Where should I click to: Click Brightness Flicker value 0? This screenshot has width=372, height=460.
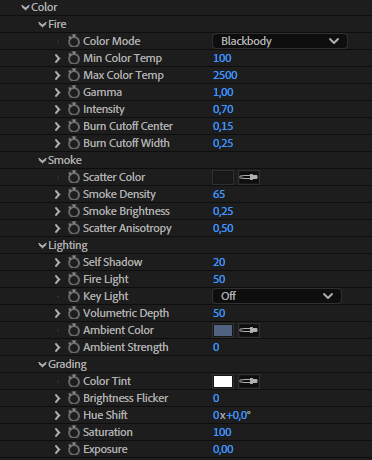pos(216,398)
